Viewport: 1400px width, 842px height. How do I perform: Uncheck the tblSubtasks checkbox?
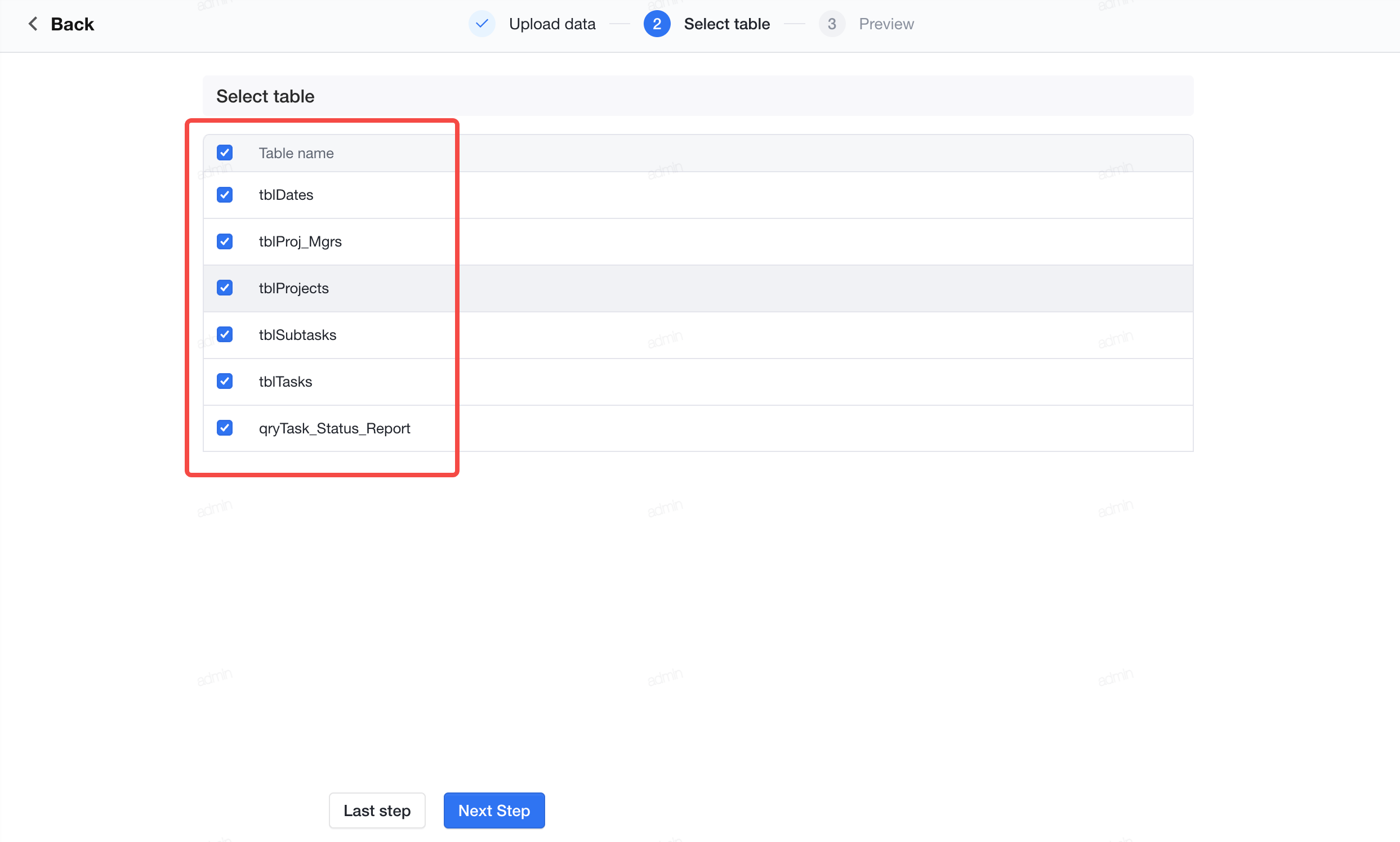pos(224,334)
